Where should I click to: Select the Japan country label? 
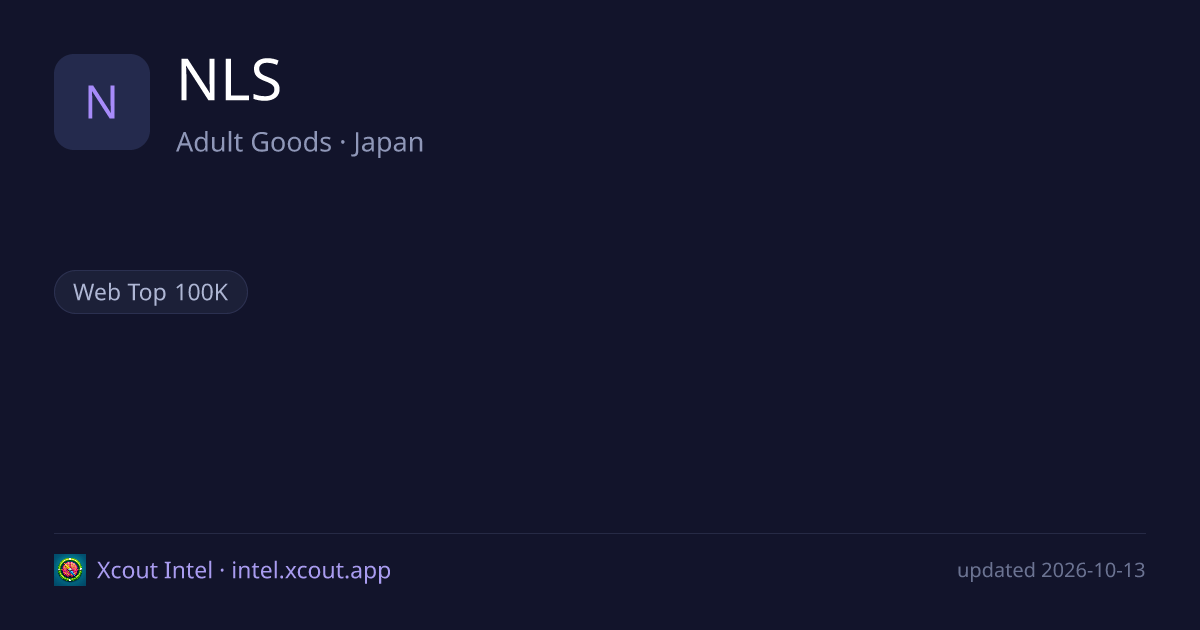(388, 143)
